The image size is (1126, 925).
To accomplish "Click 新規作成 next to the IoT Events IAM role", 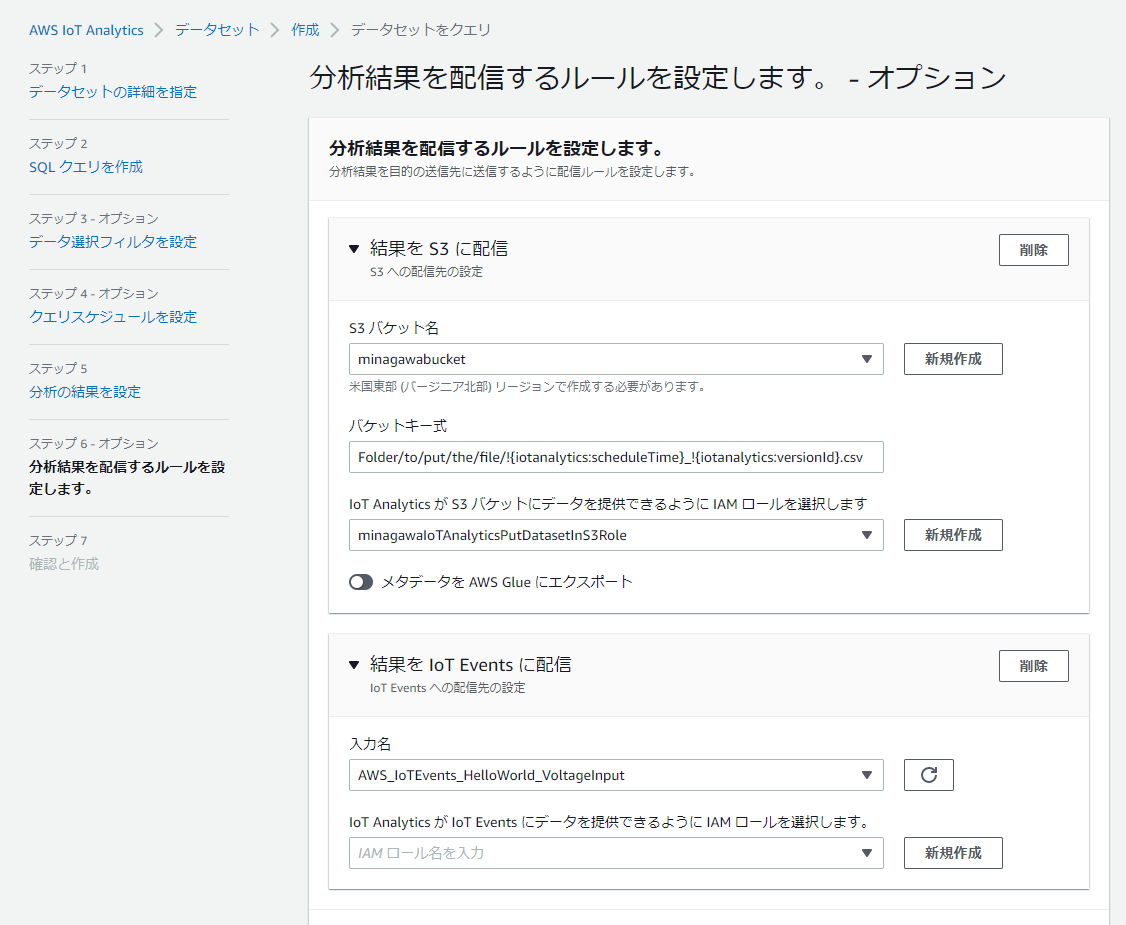I will 953,853.
